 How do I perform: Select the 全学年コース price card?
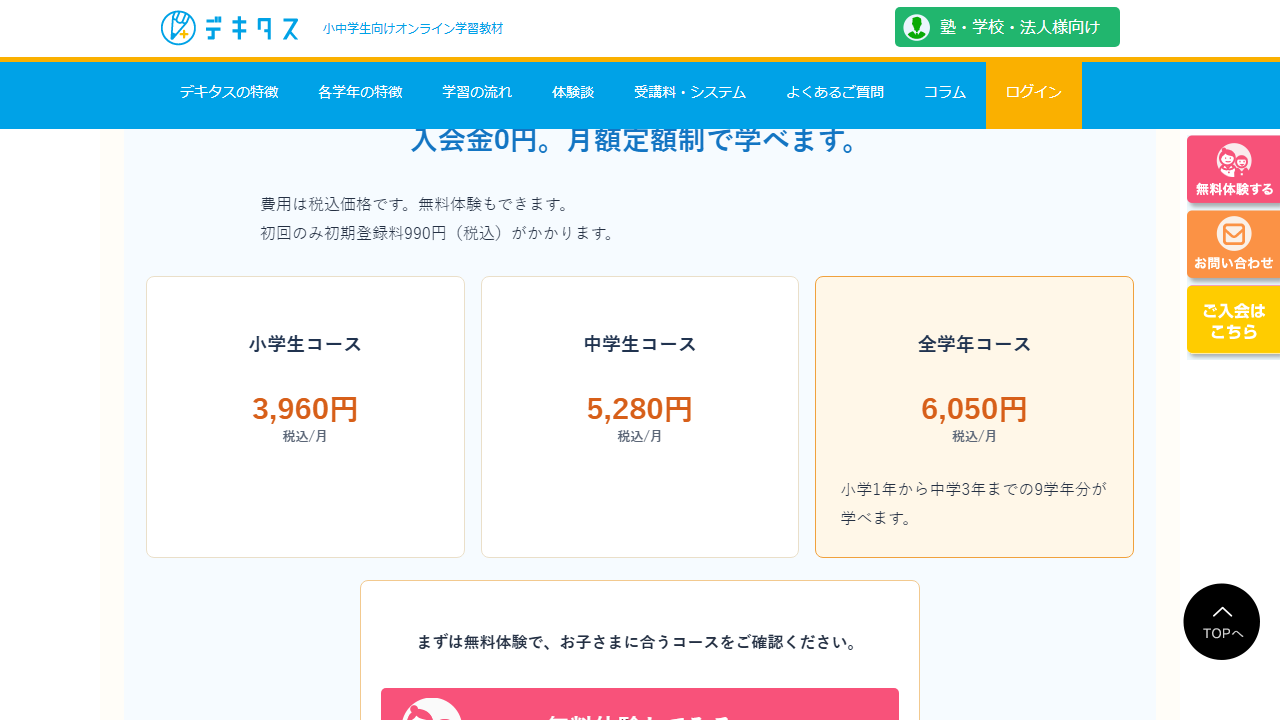pyautogui.click(x=974, y=417)
